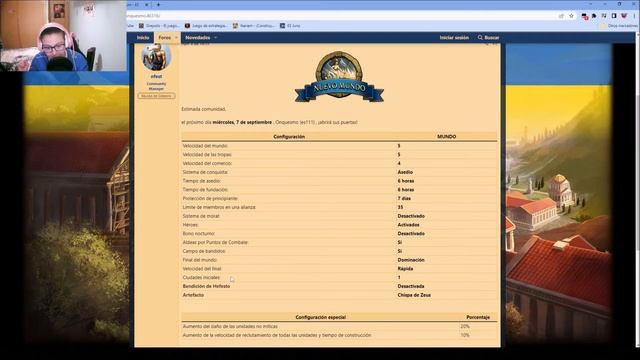Open the browser extensions puzzle icon
This screenshot has height=360, width=640.
point(594,16)
